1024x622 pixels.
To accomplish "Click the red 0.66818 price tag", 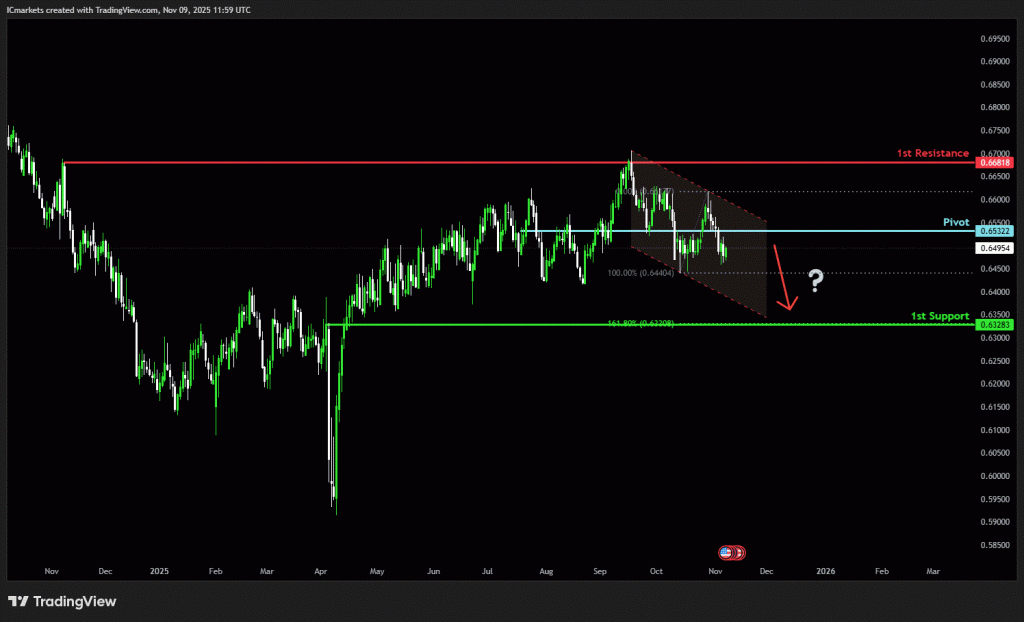I will [x=993, y=162].
